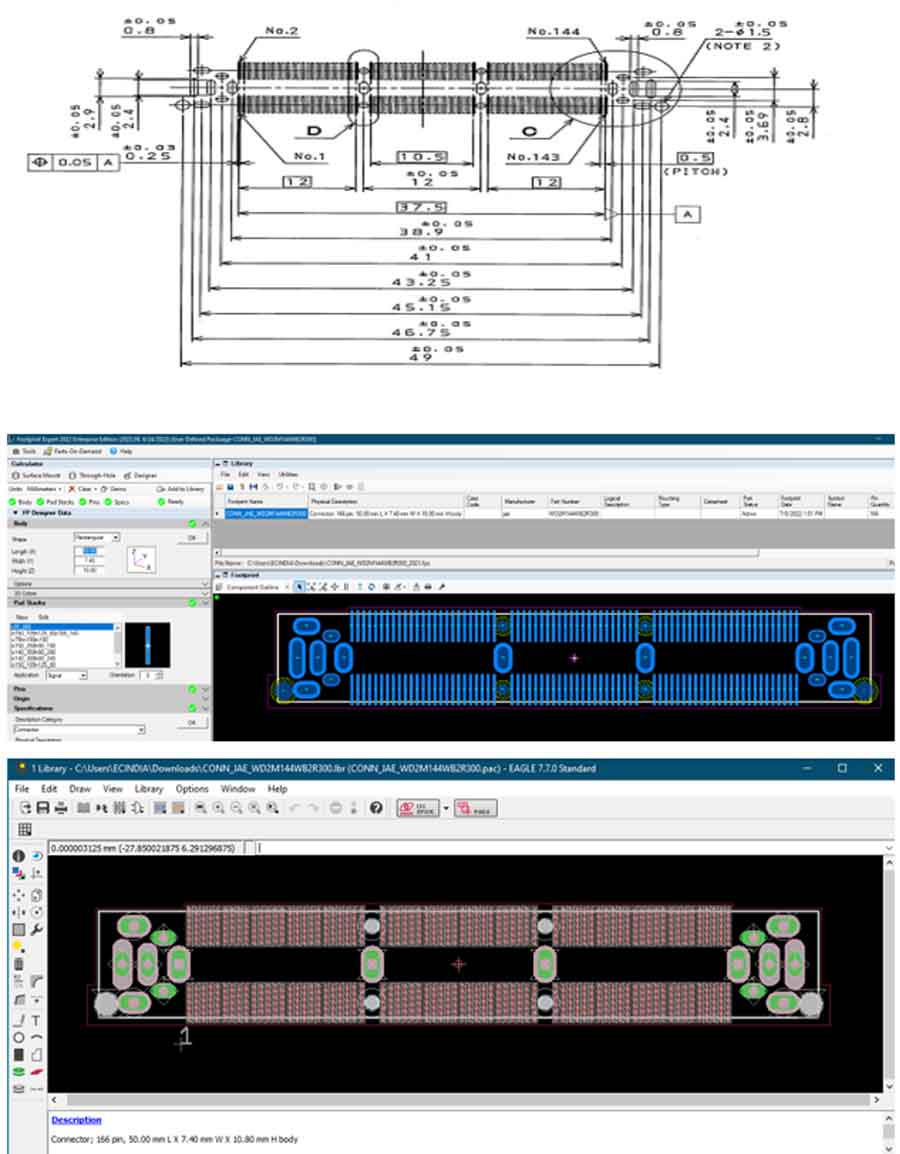Image resolution: width=900 pixels, height=1154 pixels.
Task: Select the Circle tool in EAGLE
Action: pyautogui.click(x=19, y=1038)
